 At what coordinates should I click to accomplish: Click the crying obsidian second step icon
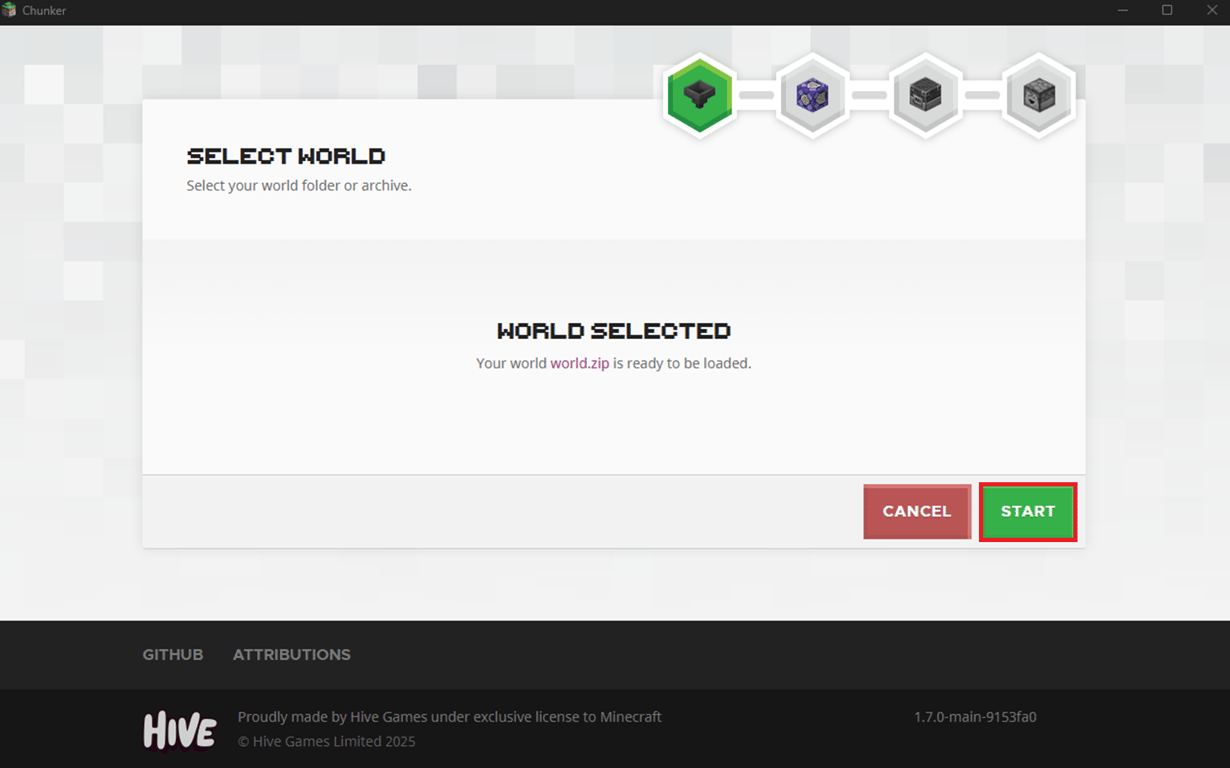(x=812, y=96)
